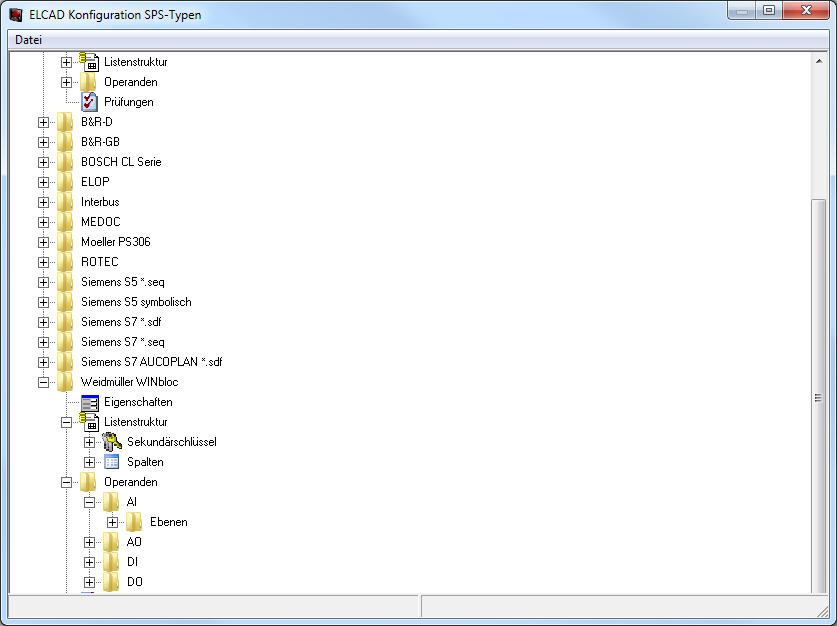Select the MEDOC tree entry
Viewport: 837px width, 626px height.
[x=101, y=222]
